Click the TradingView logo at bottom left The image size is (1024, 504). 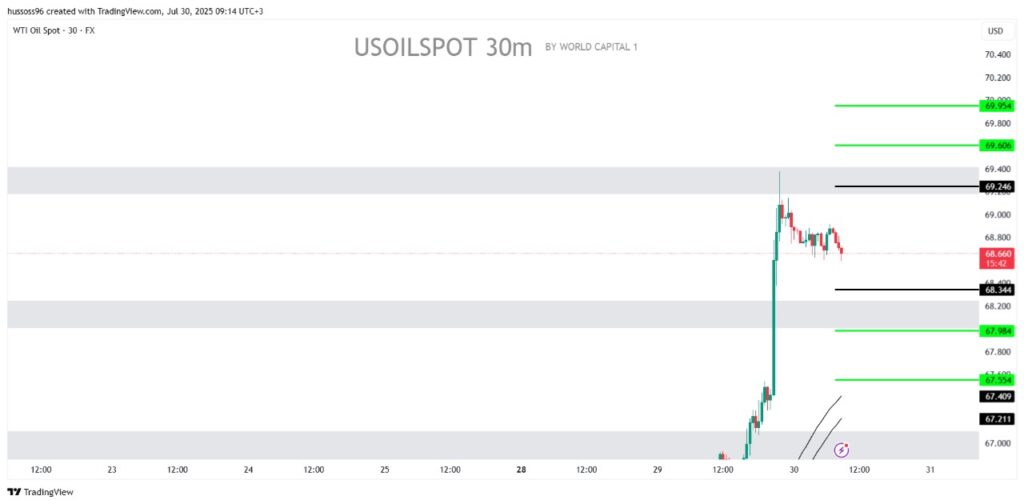tap(40, 492)
